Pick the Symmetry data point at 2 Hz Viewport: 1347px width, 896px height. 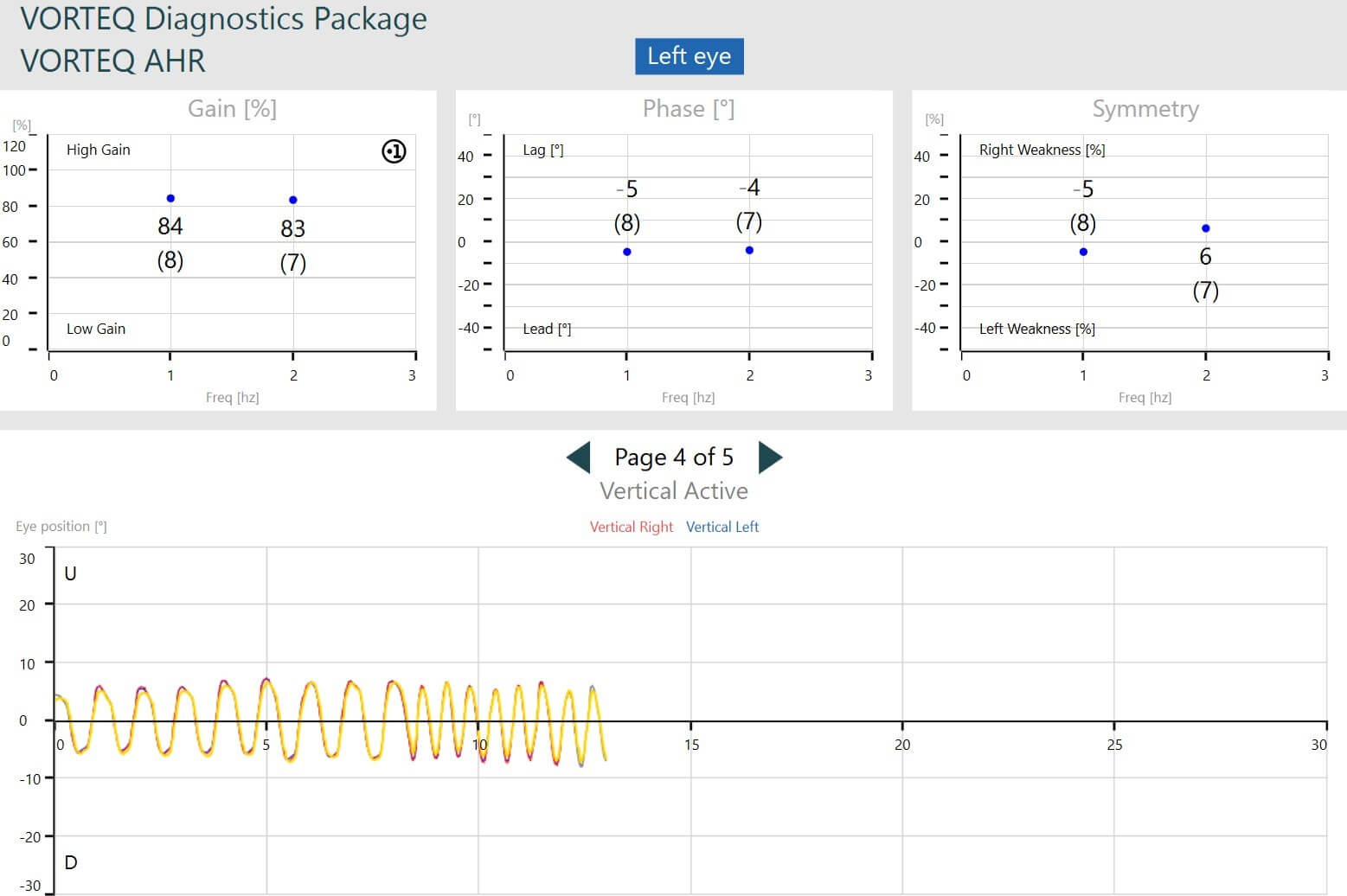(1205, 228)
